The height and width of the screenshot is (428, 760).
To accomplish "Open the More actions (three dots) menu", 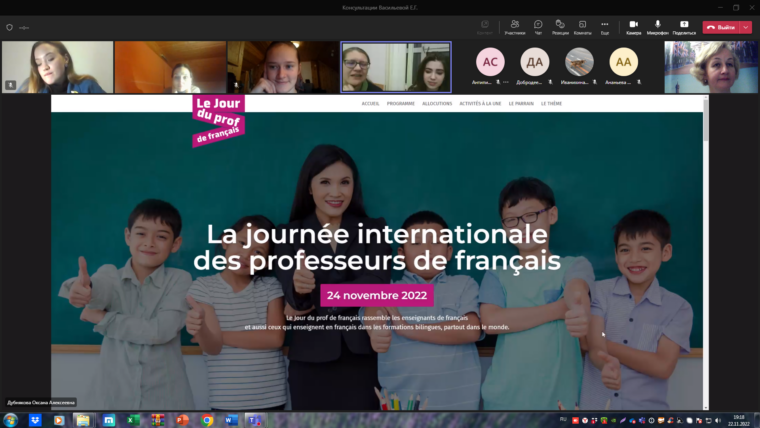I will [604, 26].
